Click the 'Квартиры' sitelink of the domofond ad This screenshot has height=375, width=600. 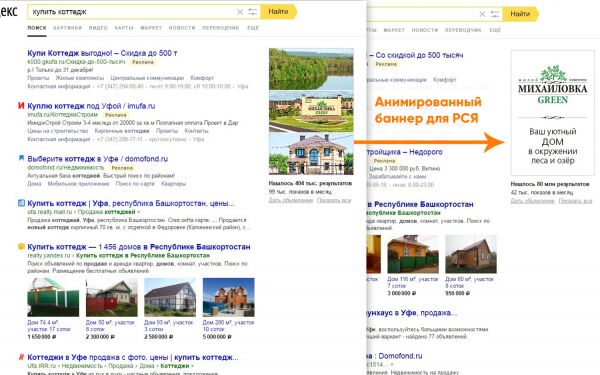coord(173,184)
